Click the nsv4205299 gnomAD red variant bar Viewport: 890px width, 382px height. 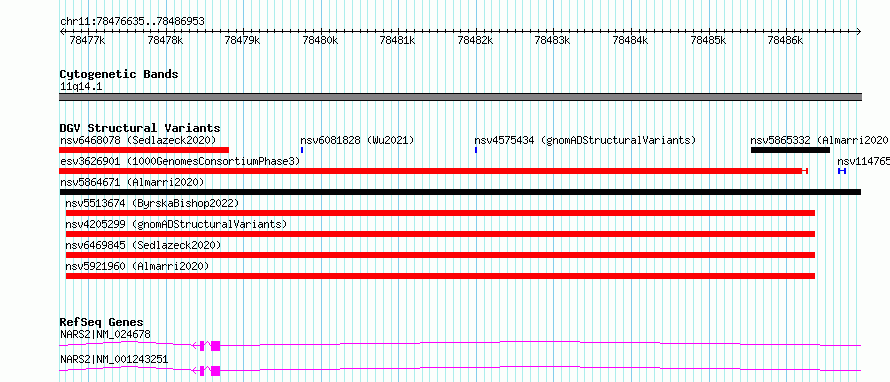[x=440, y=234]
